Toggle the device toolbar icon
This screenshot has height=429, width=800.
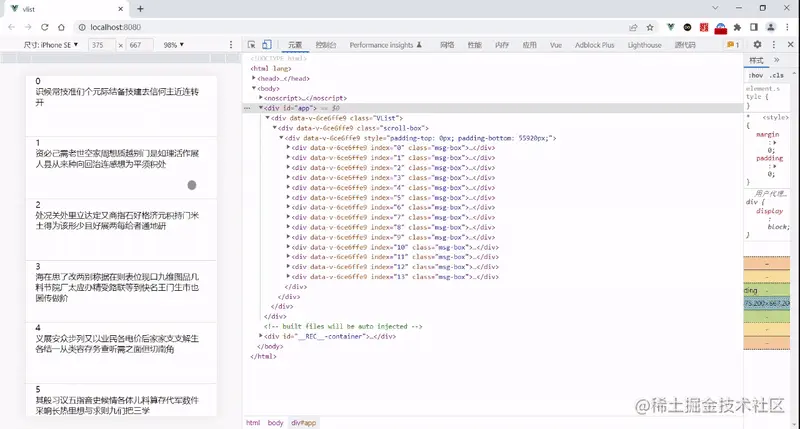pyautogui.click(x=266, y=45)
